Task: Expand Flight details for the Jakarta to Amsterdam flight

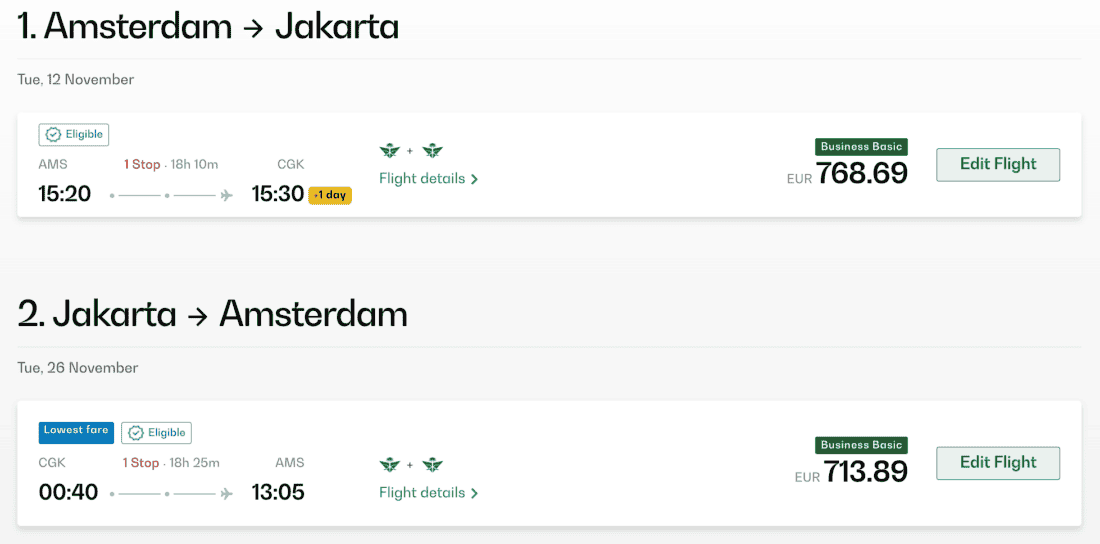Action: pos(428,493)
